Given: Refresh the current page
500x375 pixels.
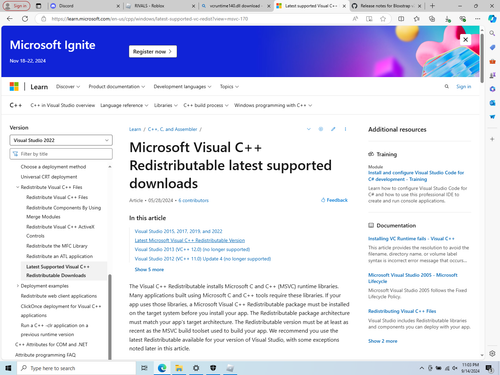Looking at the screenshot, I should [x=25, y=19].
